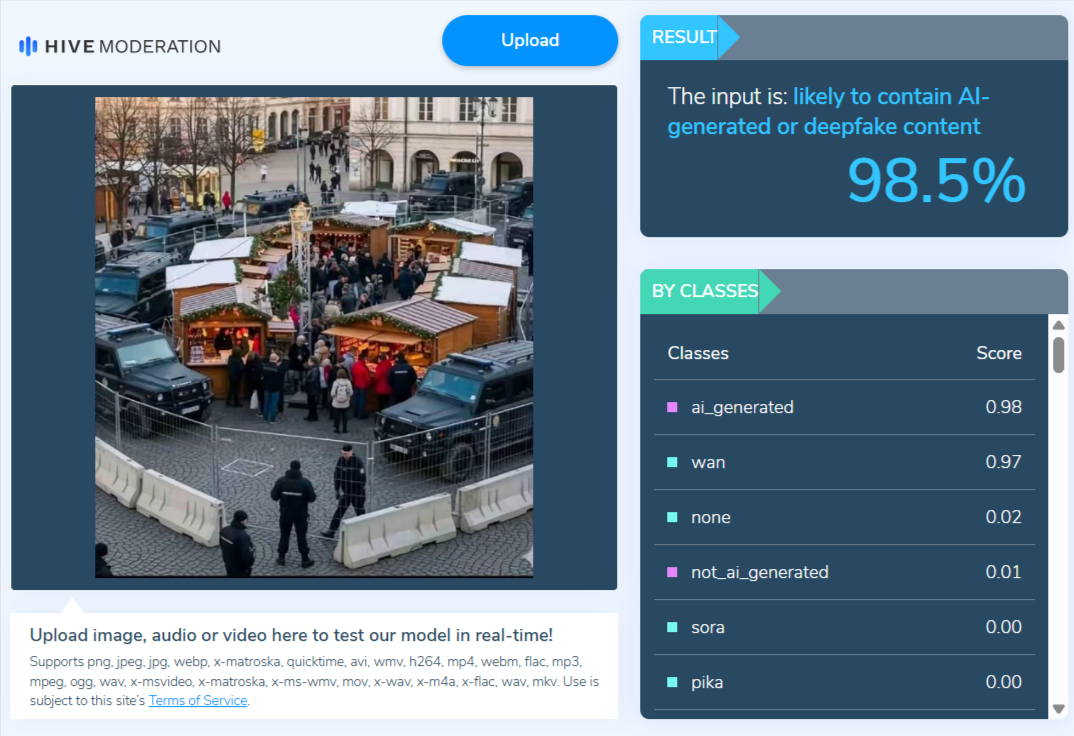Click the scrollbar down arrow in classes list
This screenshot has width=1074, height=736.
pos(1058,709)
